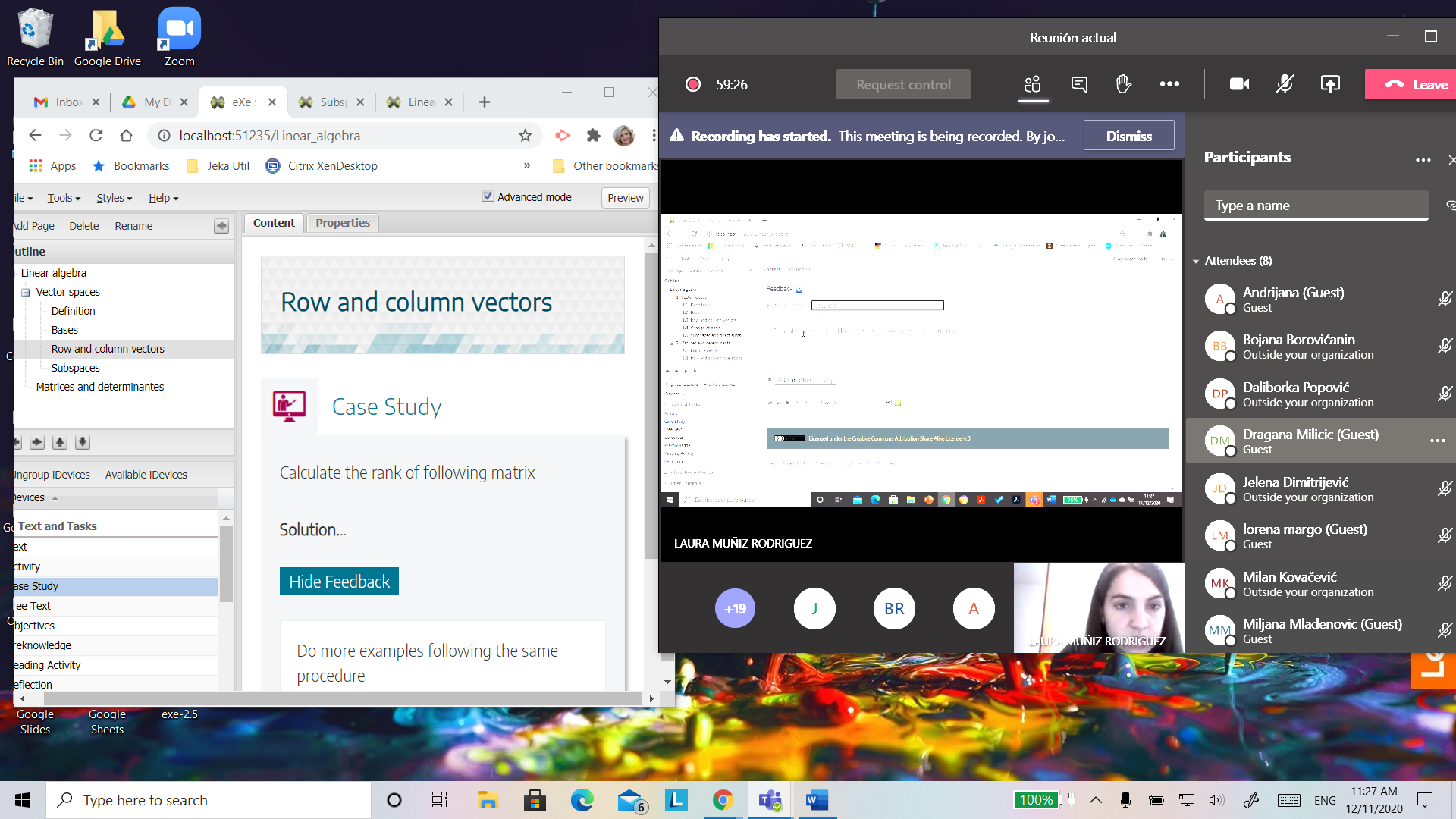Switch to the Properties tab
1456x819 pixels.
pos(343,223)
